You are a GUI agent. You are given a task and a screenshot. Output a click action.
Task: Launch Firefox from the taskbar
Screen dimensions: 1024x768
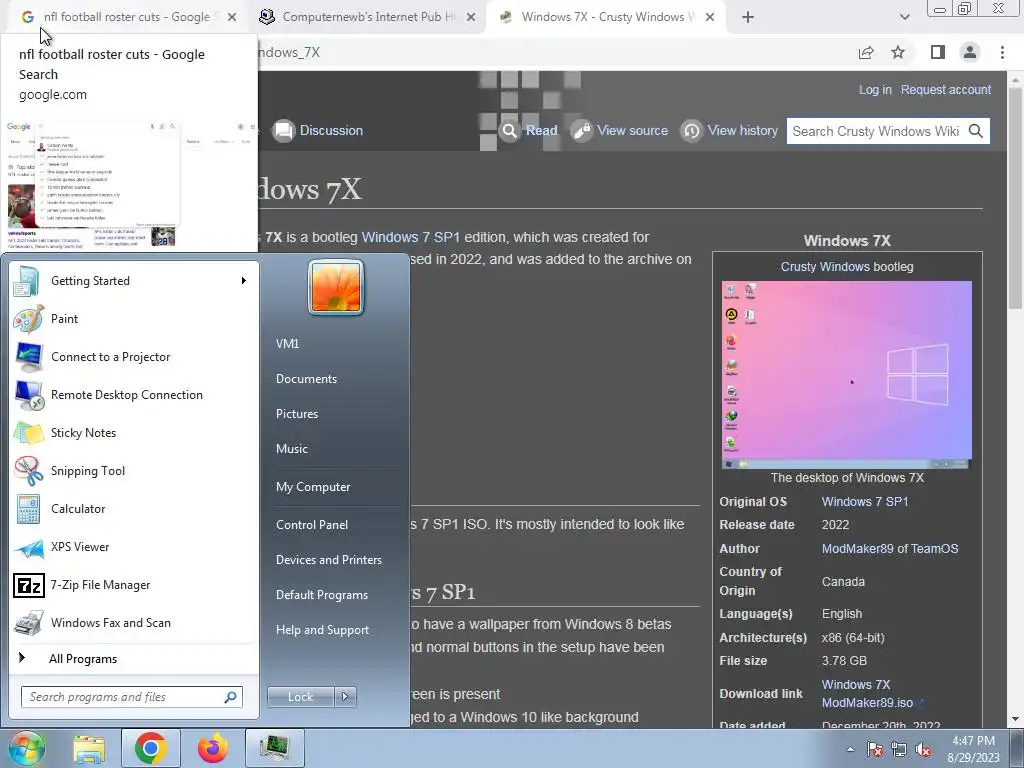[213, 748]
